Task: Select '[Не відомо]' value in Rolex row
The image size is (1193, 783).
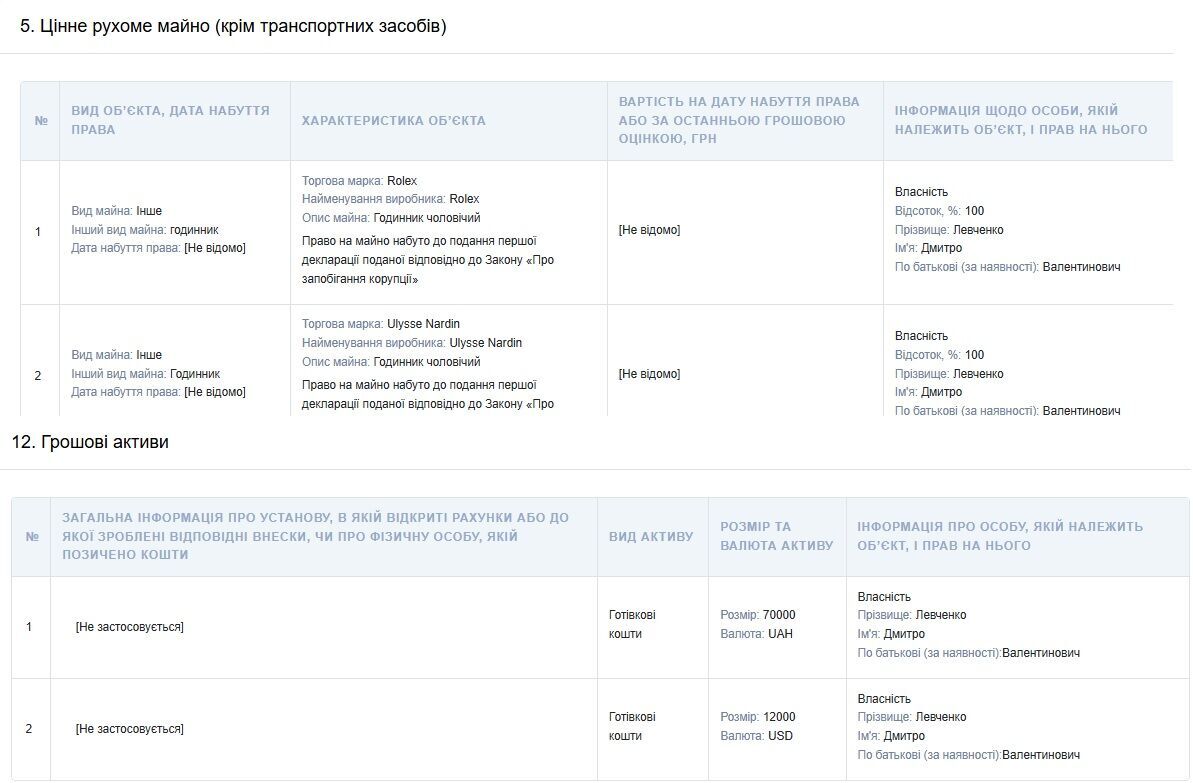Action: pos(649,230)
